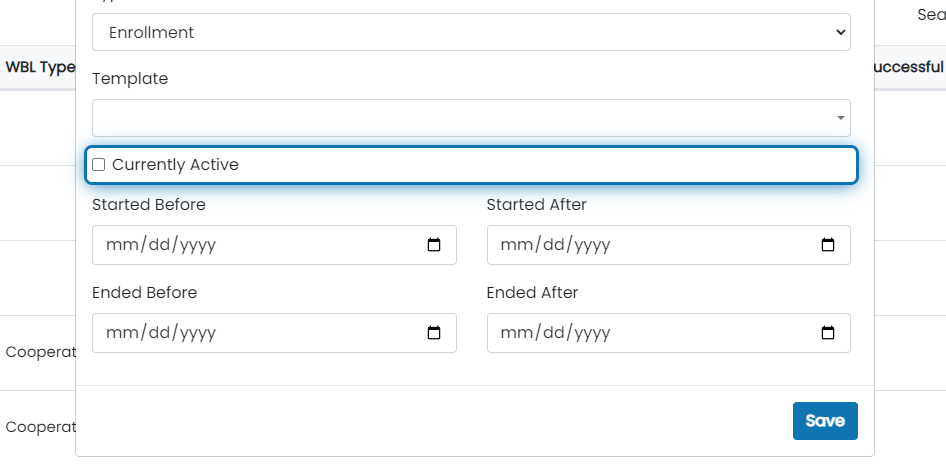This screenshot has height=465, width=946.
Task: Select the day segment in Started After
Action: [x=554, y=245]
